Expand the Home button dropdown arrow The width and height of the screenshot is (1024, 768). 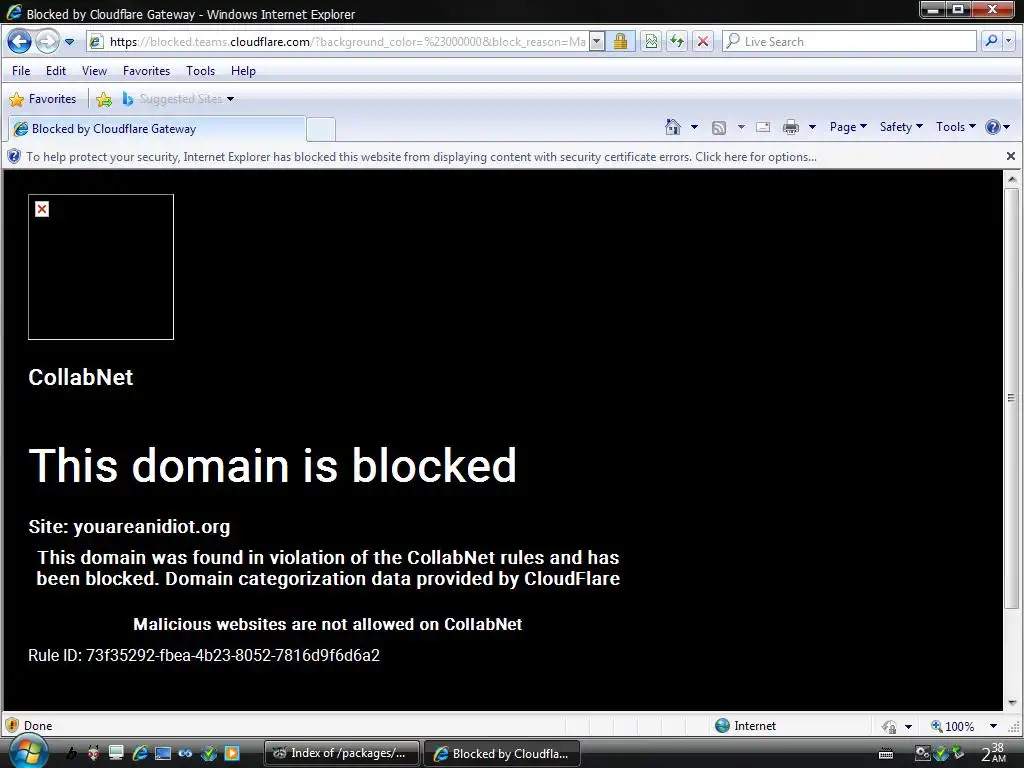coord(694,127)
